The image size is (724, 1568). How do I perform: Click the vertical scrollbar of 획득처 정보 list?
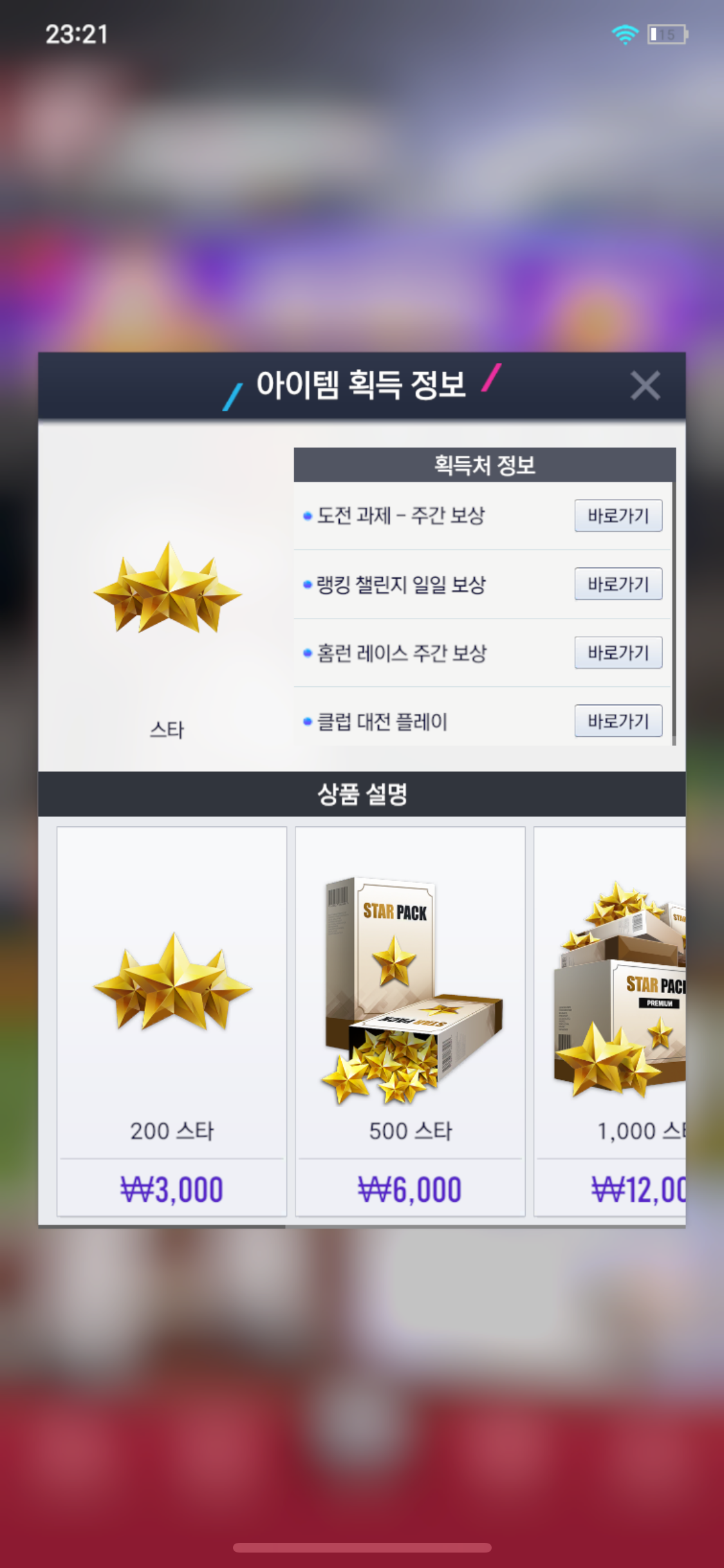[674, 613]
